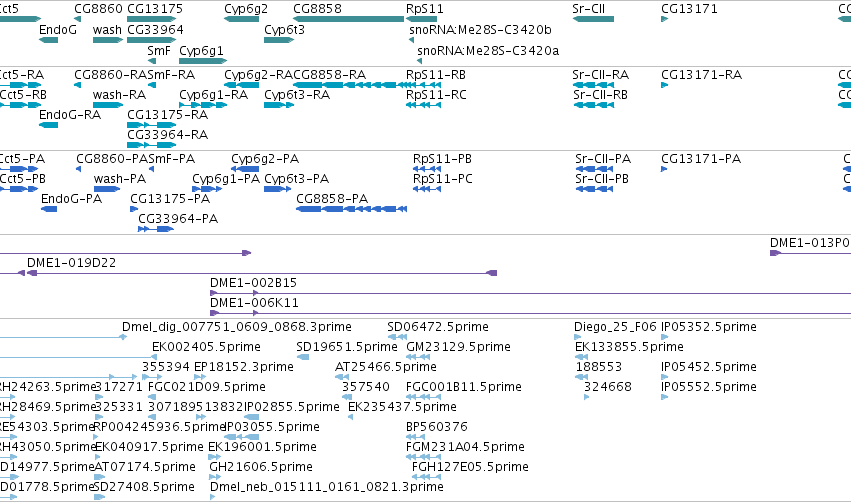
Task: Click the FGH127E05.5prime EST label
Action: [470, 467]
